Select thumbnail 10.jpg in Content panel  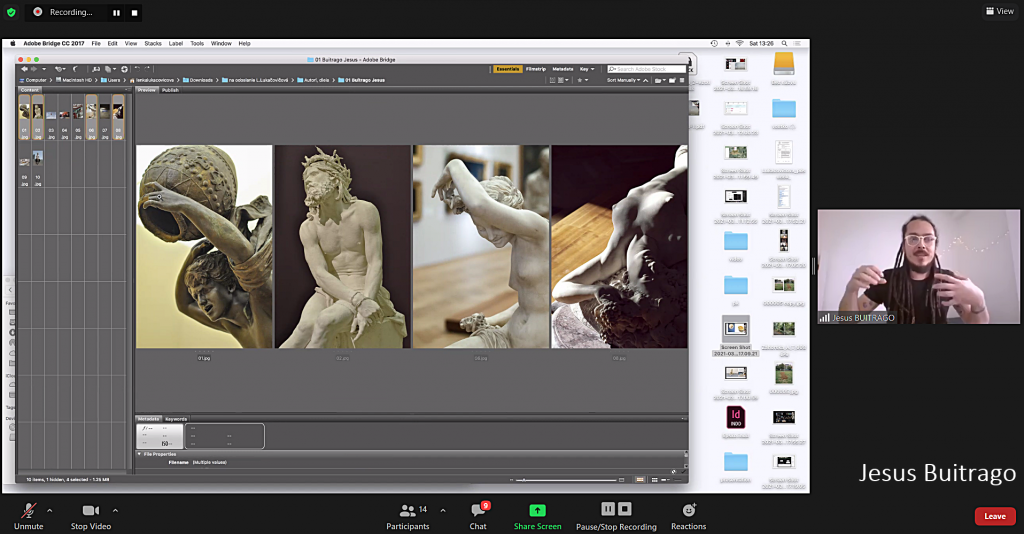pos(38,166)
